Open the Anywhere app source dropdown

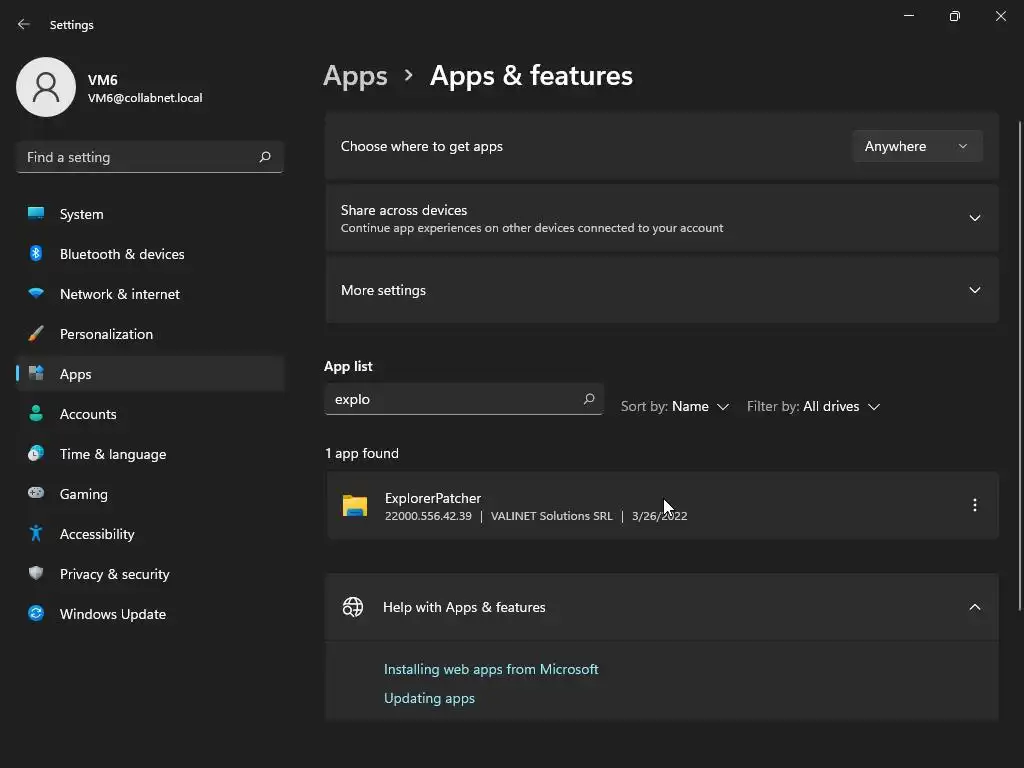pos(917,146)
